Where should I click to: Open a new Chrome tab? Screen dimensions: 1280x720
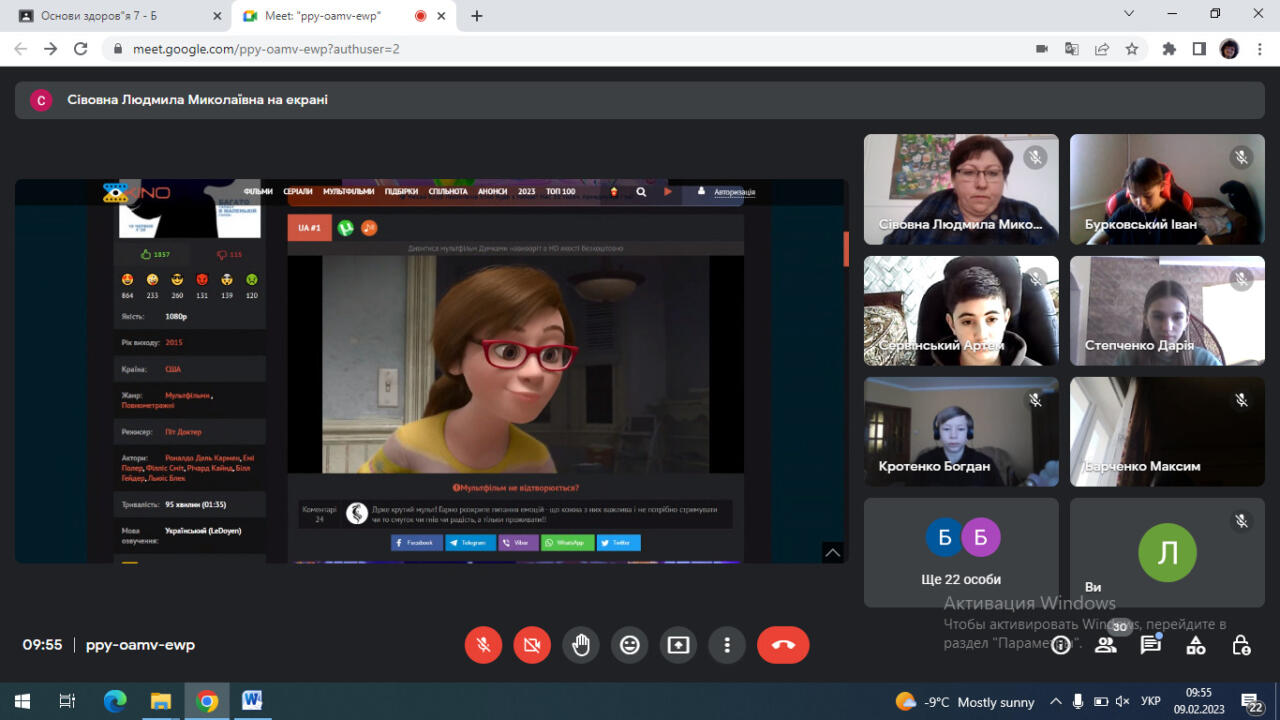[x=477, y=16]
